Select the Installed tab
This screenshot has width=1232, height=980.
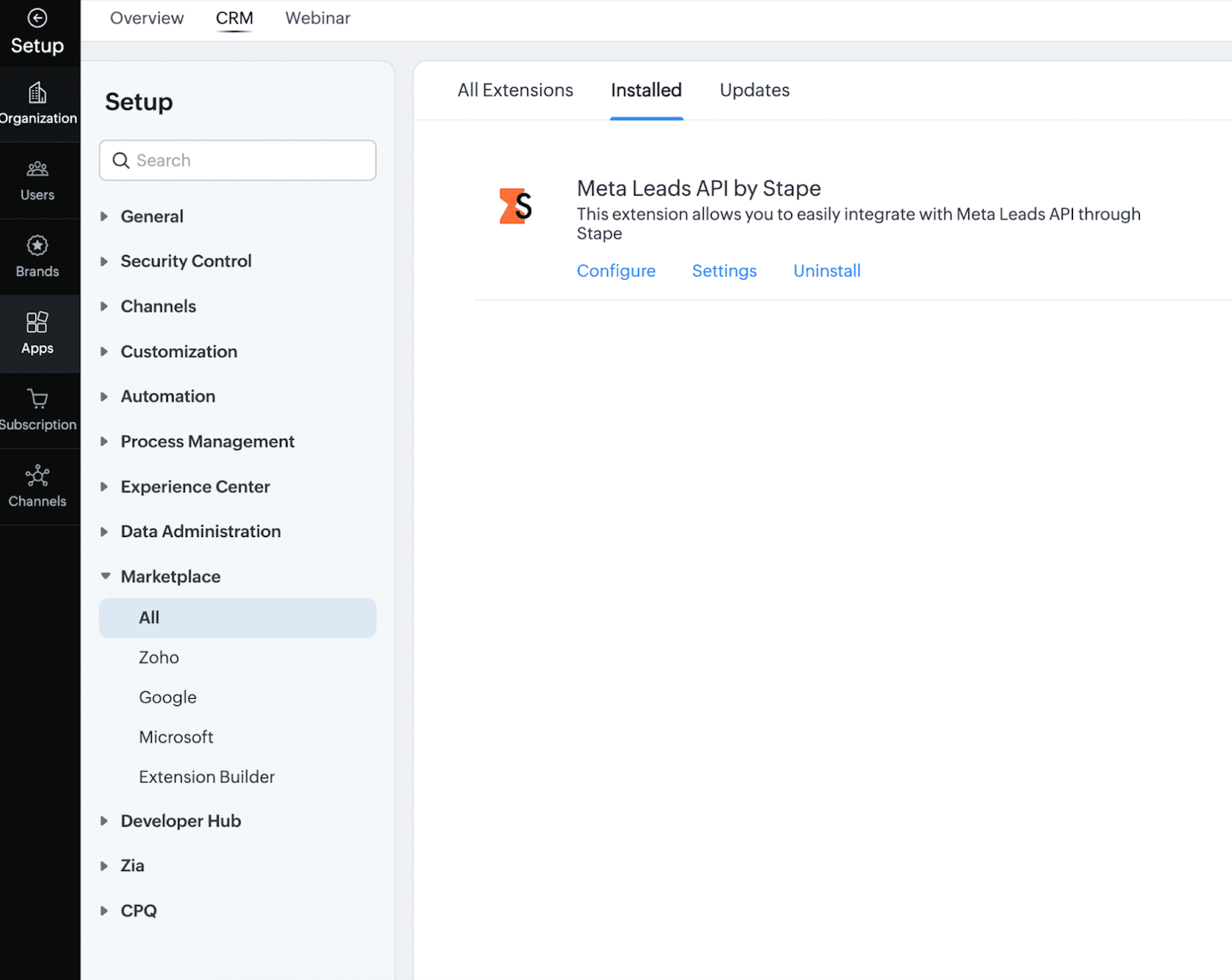(646, 90)
